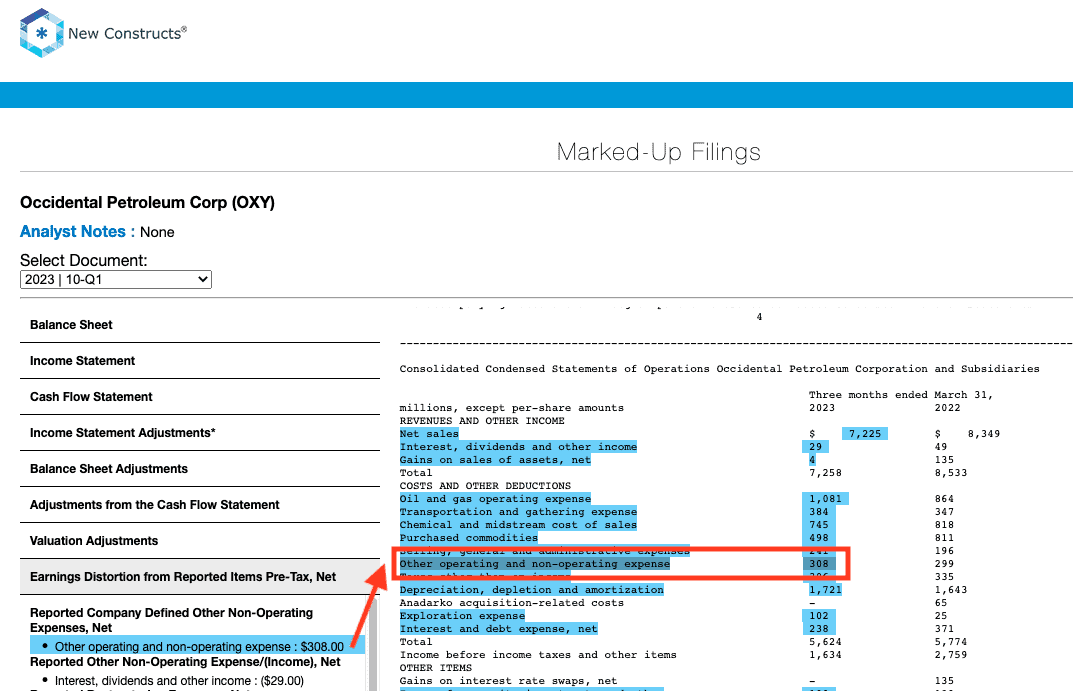Image resolution: width=1073 pixels, height=691 pixels.
Task: Expand the Valuation Adjustments section
Action: tap(94, 540)
